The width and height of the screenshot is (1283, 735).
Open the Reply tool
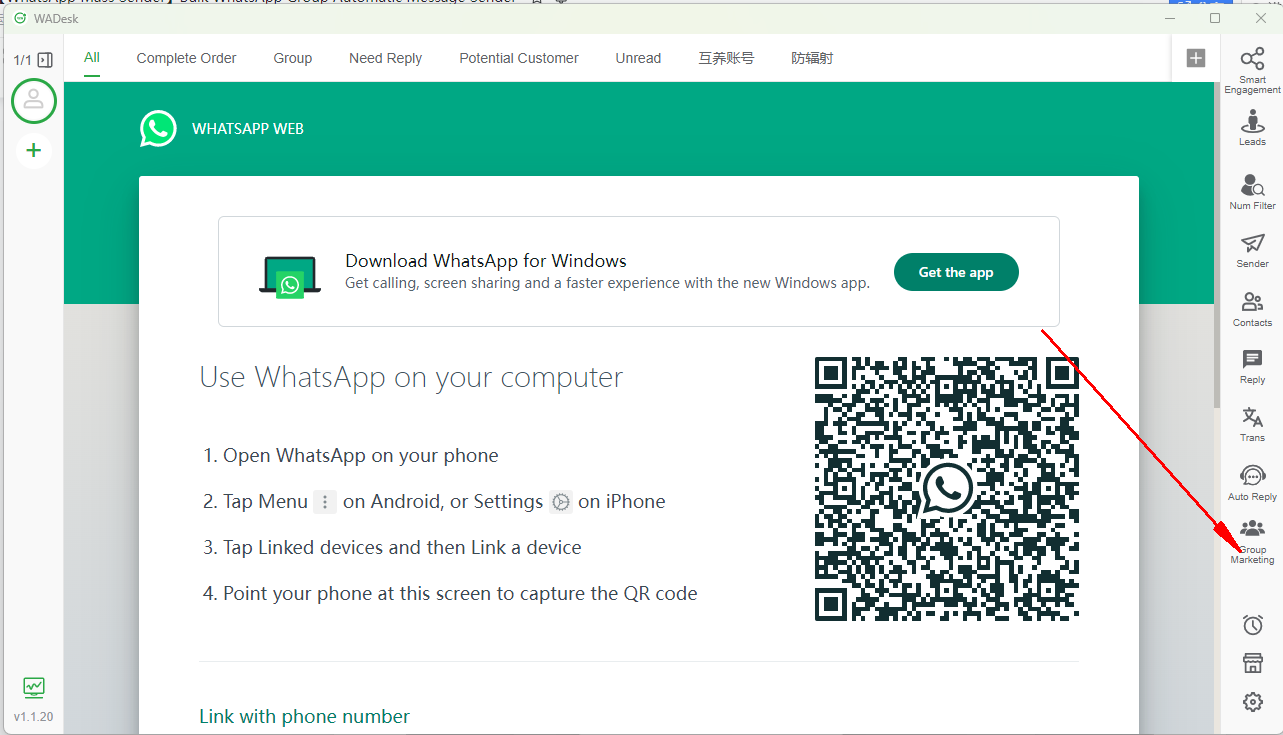1252,366
